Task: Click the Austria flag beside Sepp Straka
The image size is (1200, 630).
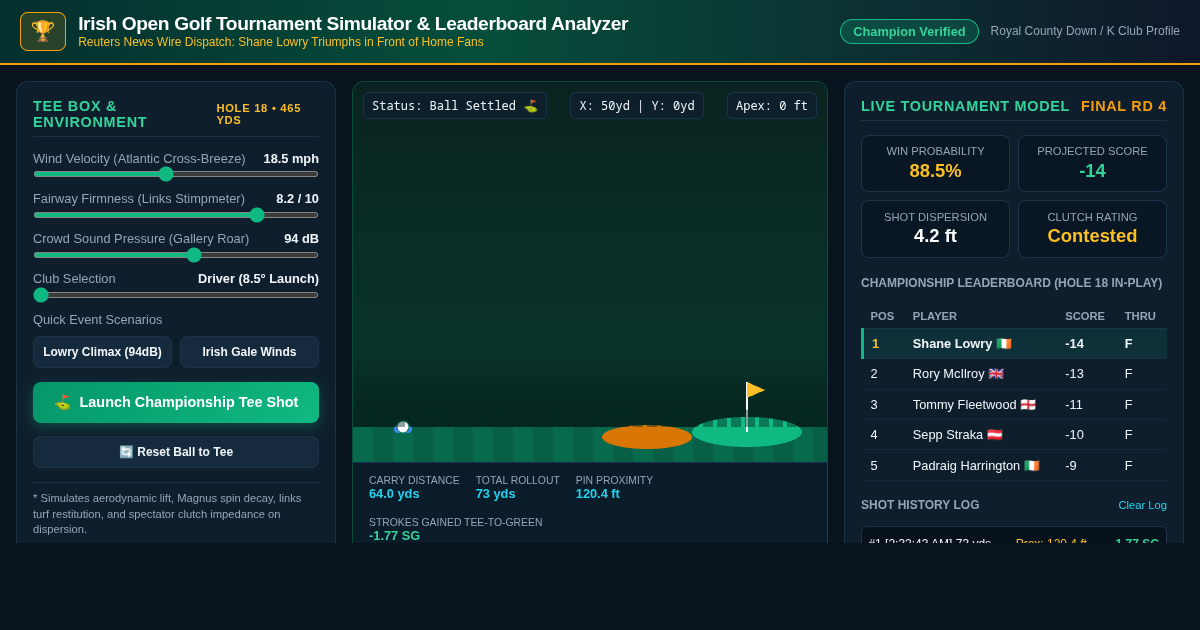Action: click(x=995, y=435)
